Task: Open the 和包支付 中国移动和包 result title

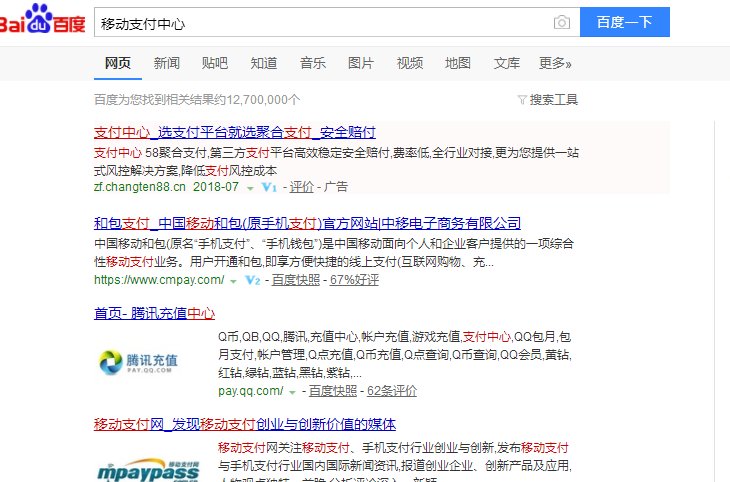Action: pyautogui.click(x=307, y=224)
